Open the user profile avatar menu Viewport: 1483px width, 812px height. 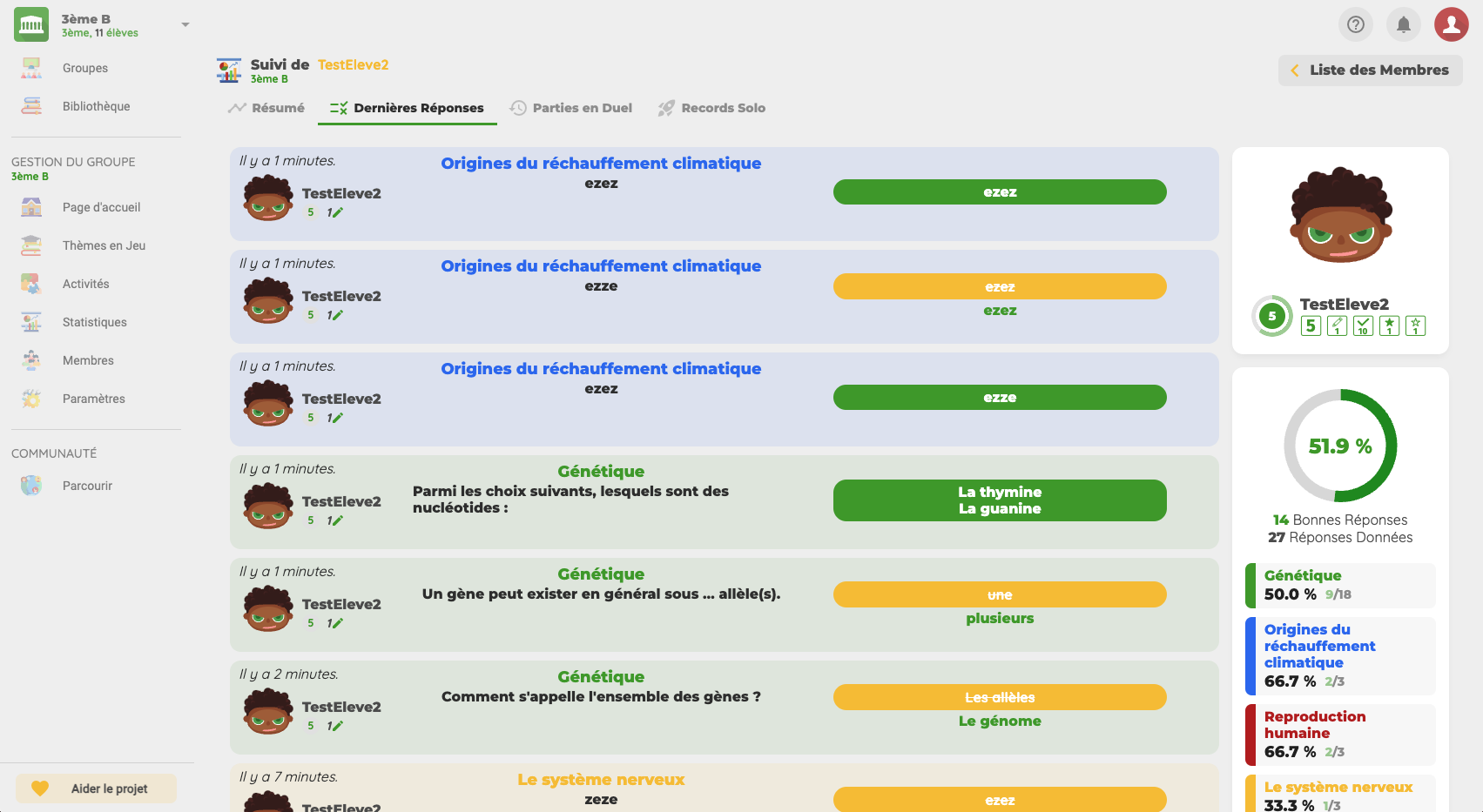1452,24
